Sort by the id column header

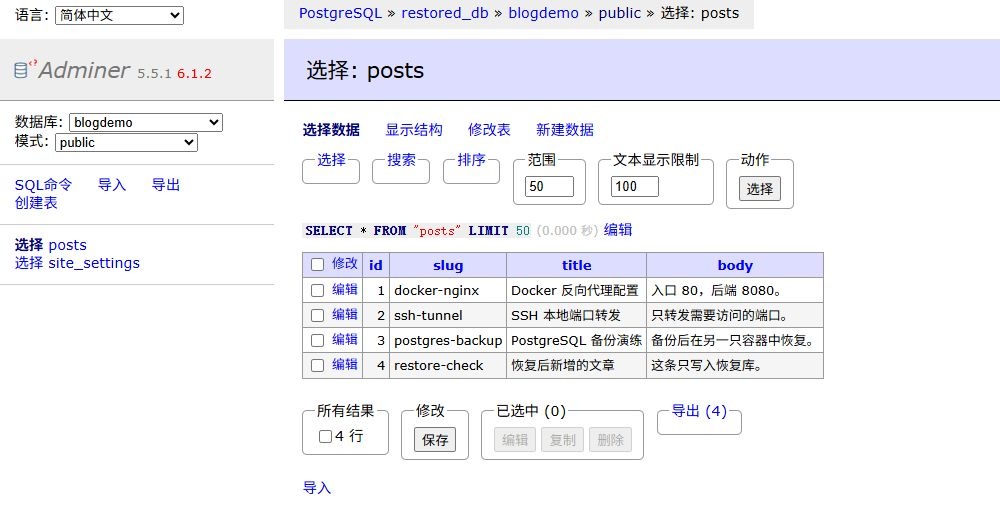[x=376, y=265]
